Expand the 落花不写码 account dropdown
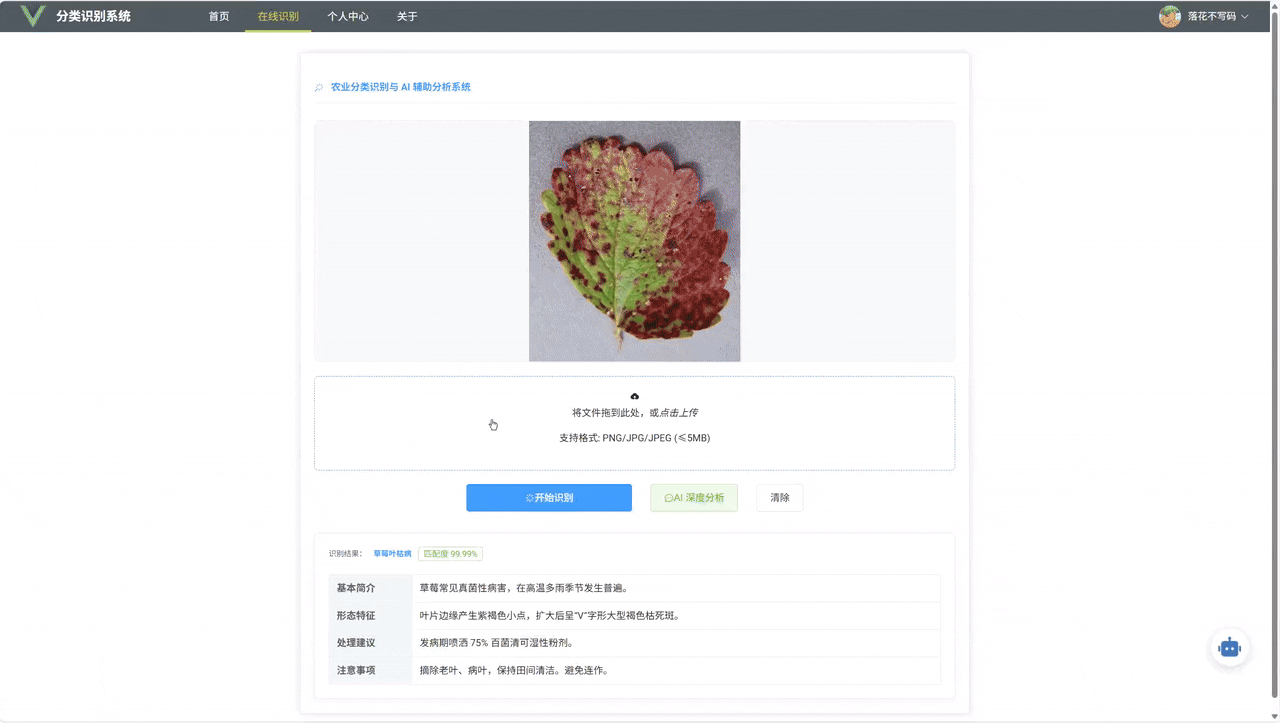1280x723 pixels. (x=1210, y=16)
